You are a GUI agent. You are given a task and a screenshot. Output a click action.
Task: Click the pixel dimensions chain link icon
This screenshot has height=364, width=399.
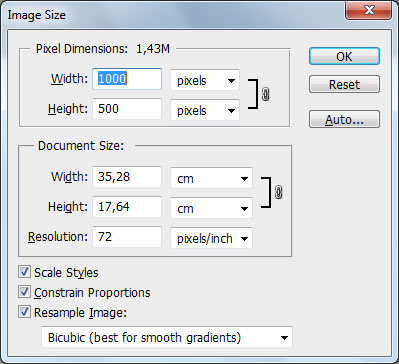coord(265,94)
